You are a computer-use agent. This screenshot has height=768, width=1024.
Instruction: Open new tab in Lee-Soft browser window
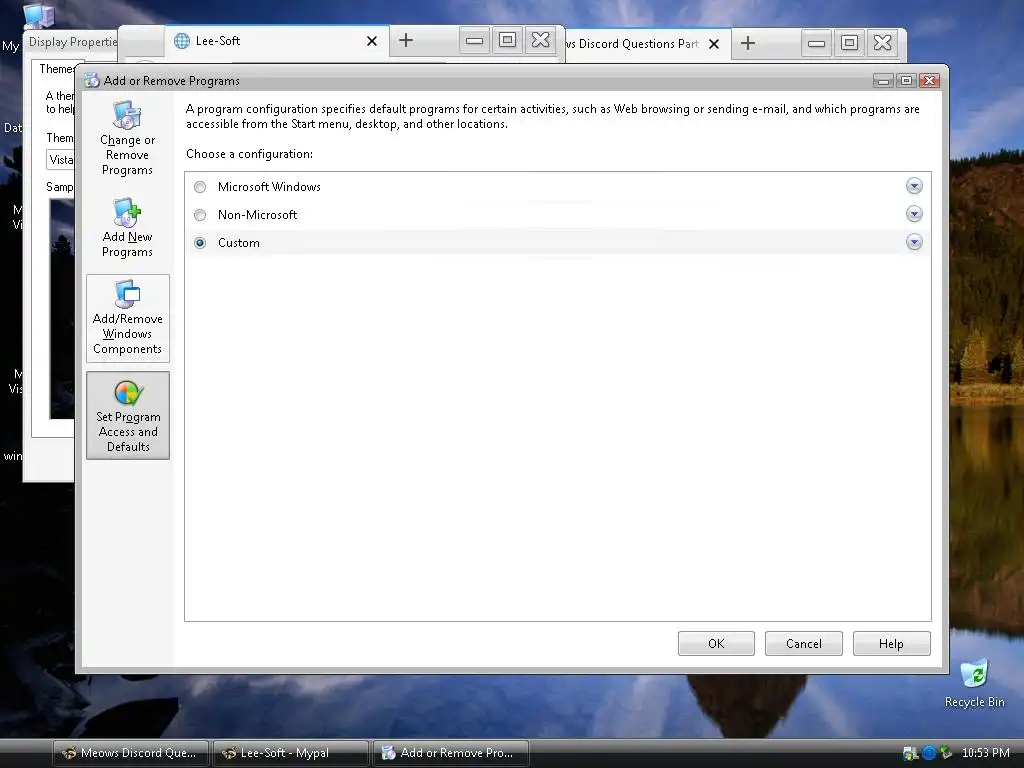406,40
